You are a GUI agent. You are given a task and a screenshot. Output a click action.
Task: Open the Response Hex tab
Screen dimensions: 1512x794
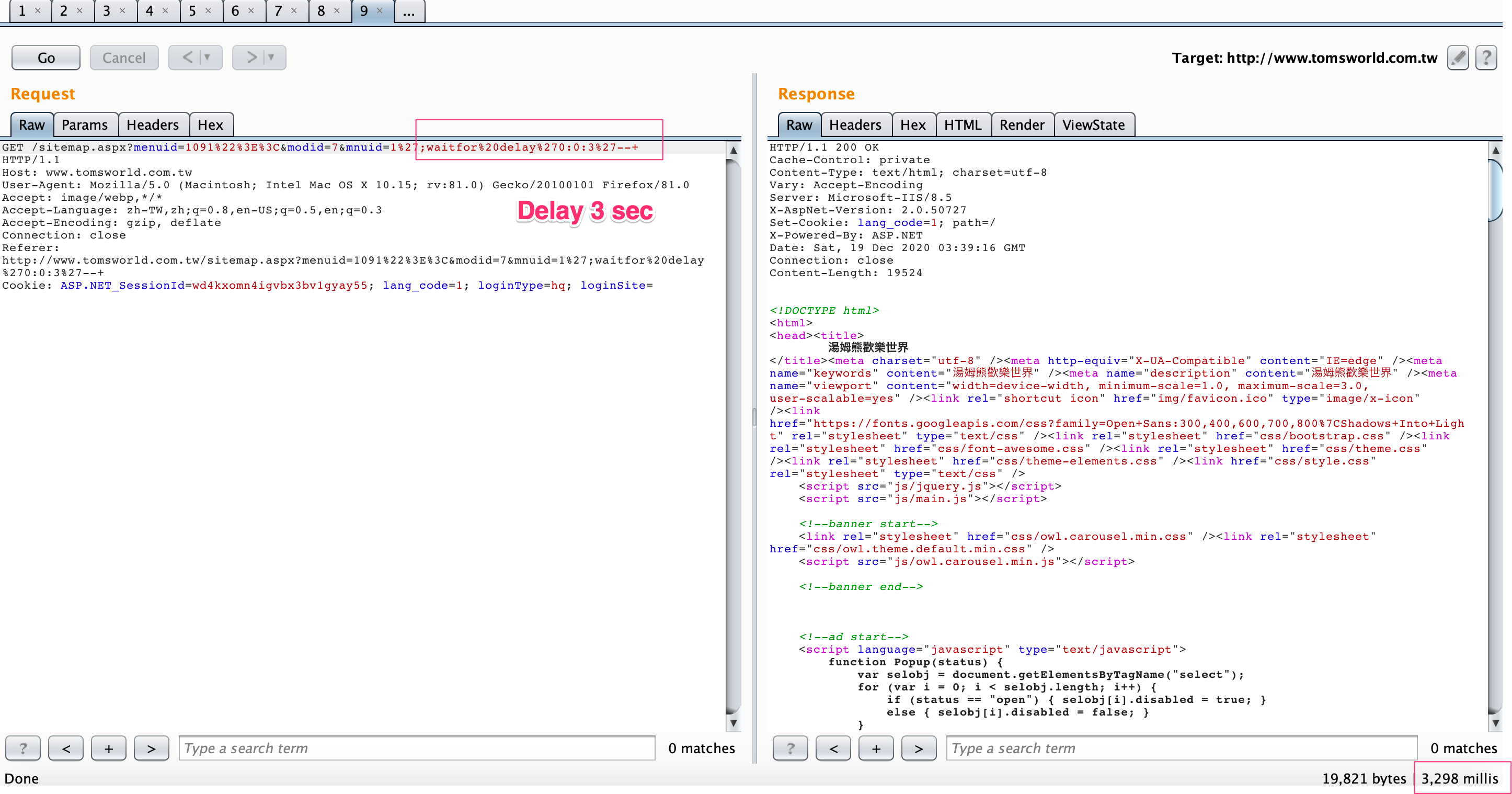913,124
